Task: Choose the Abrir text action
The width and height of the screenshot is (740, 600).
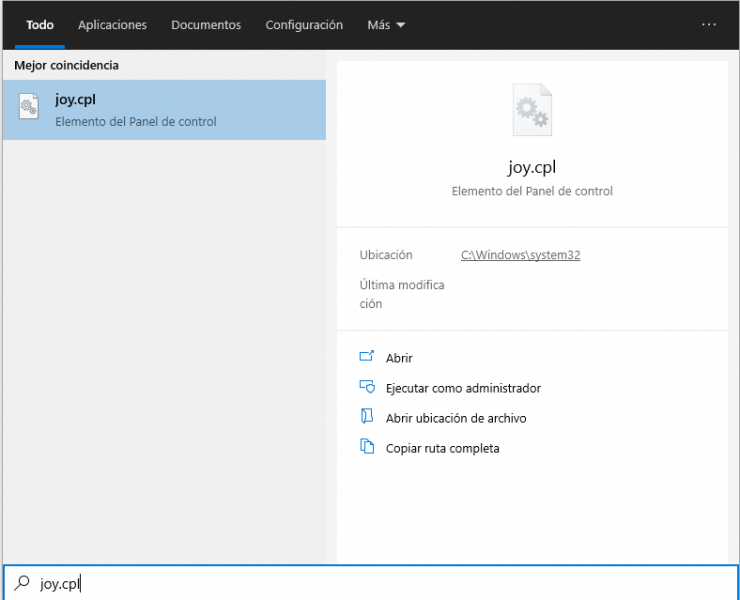Action: [x=399, y=358]
